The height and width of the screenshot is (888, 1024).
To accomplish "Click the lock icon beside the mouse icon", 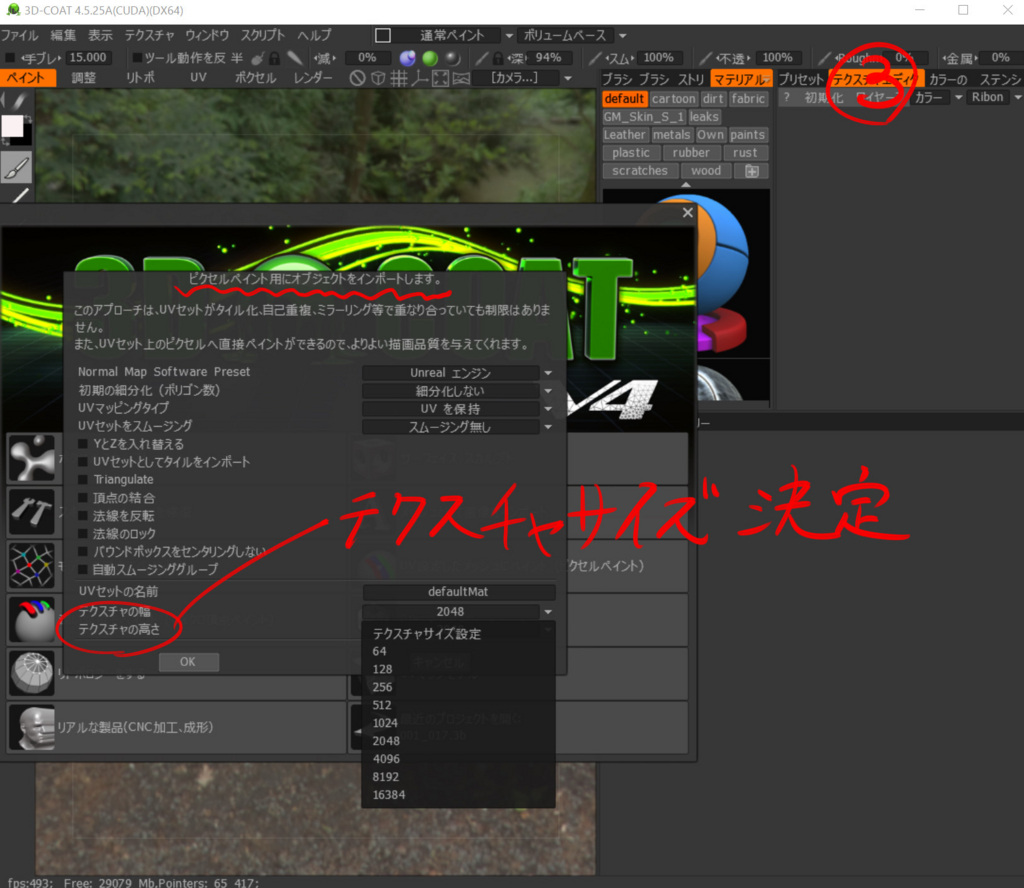I will pos(274,59).
